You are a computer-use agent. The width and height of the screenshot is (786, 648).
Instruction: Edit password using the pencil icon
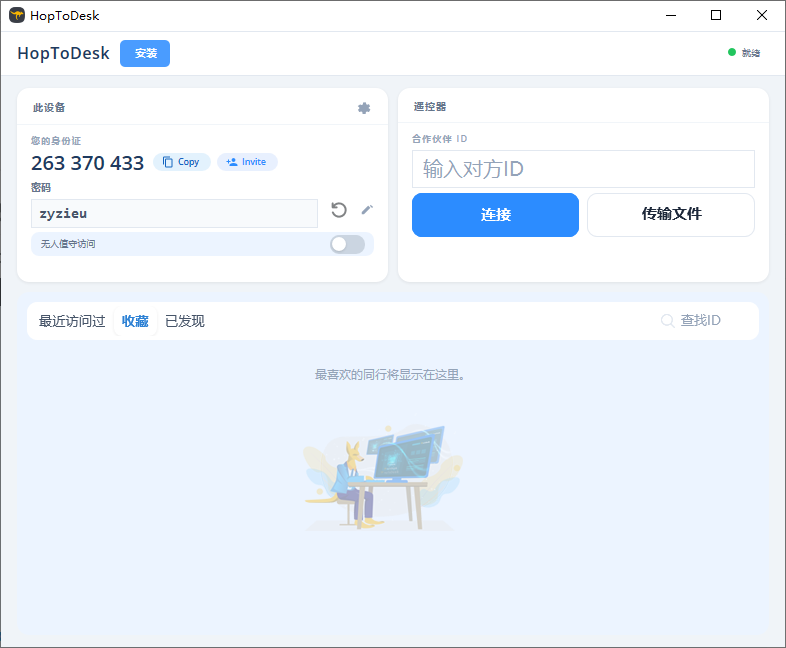click(x=367, y=210)
